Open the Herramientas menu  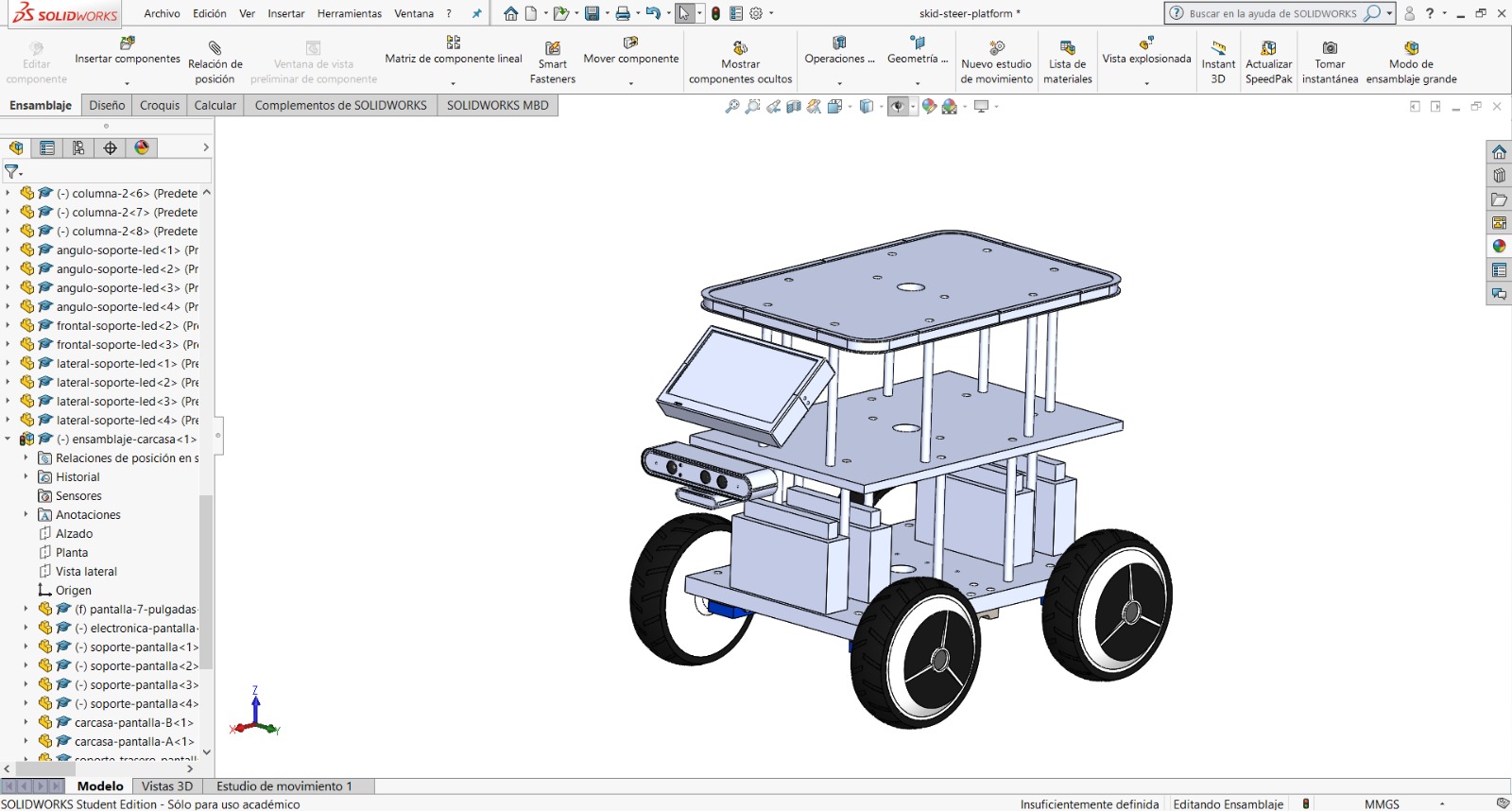point(349,13)
